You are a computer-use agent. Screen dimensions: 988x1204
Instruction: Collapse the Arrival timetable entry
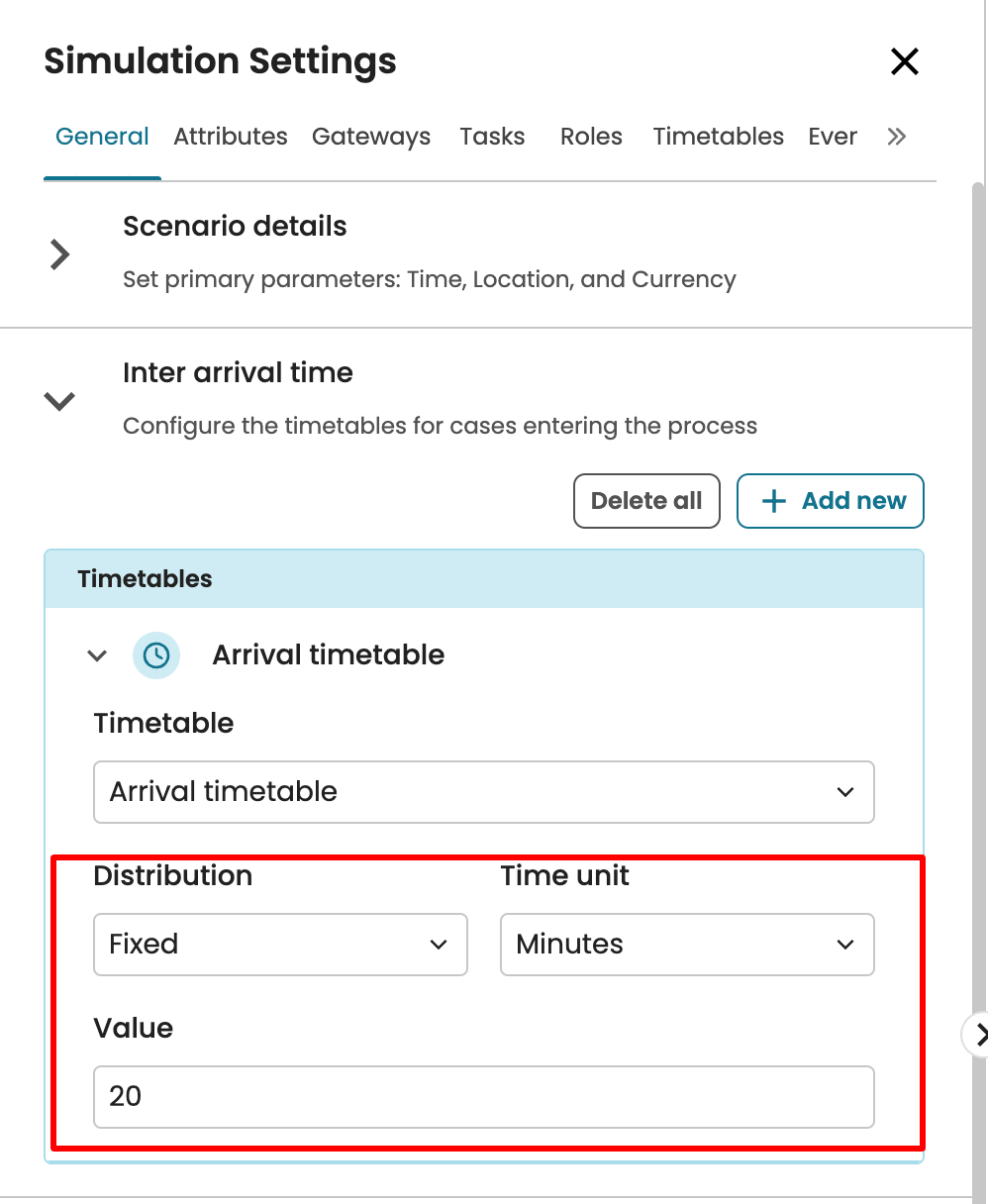(97, 655)
